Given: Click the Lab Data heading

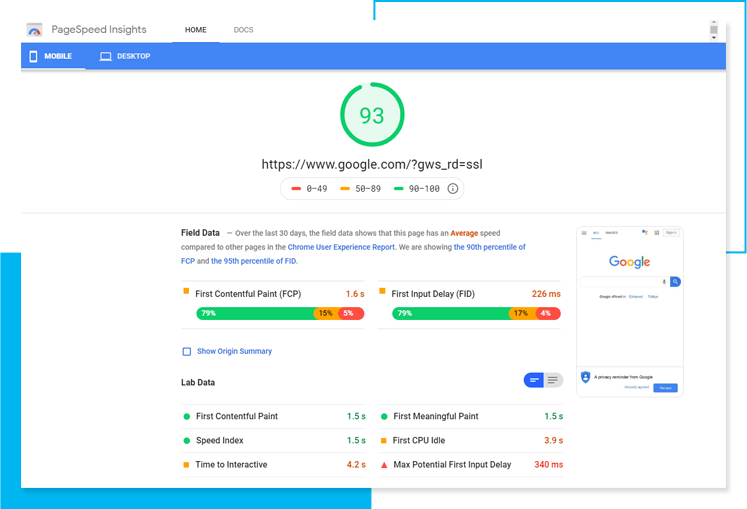Looking at the screenshot, I should point(198,382).
